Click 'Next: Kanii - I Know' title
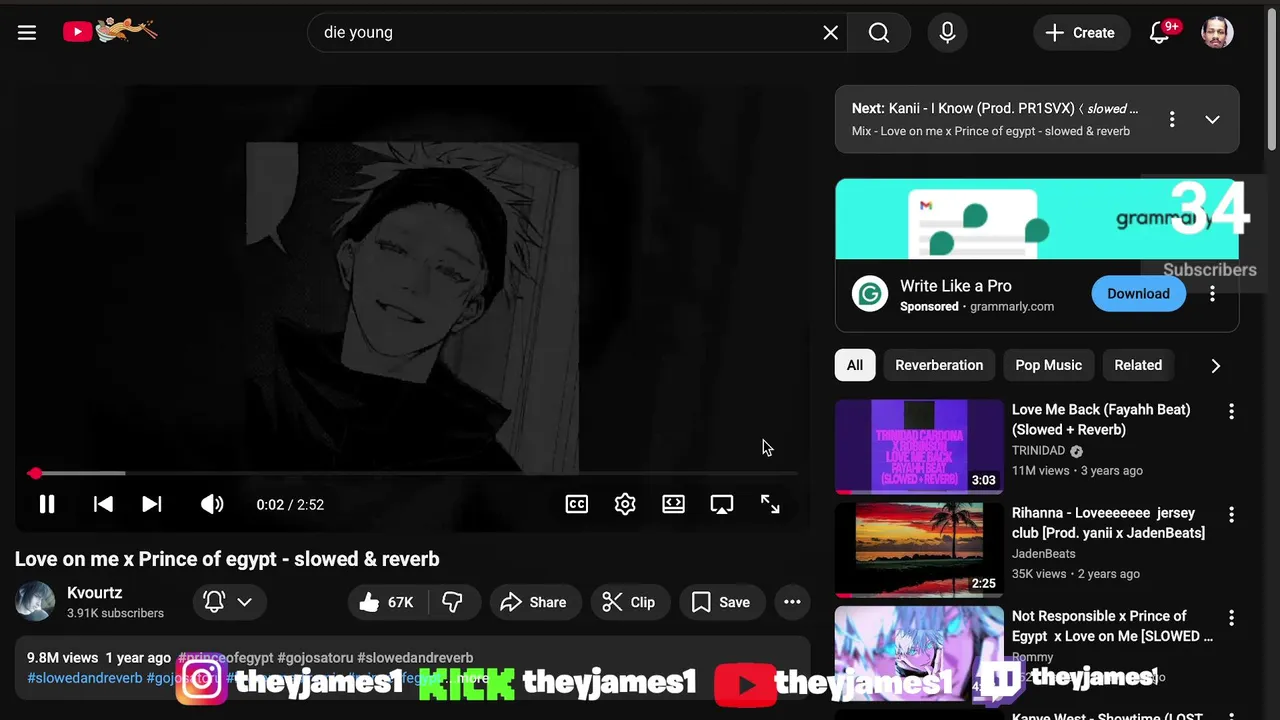This screenshot has height=720, width=1280. [x=995, y=108]
